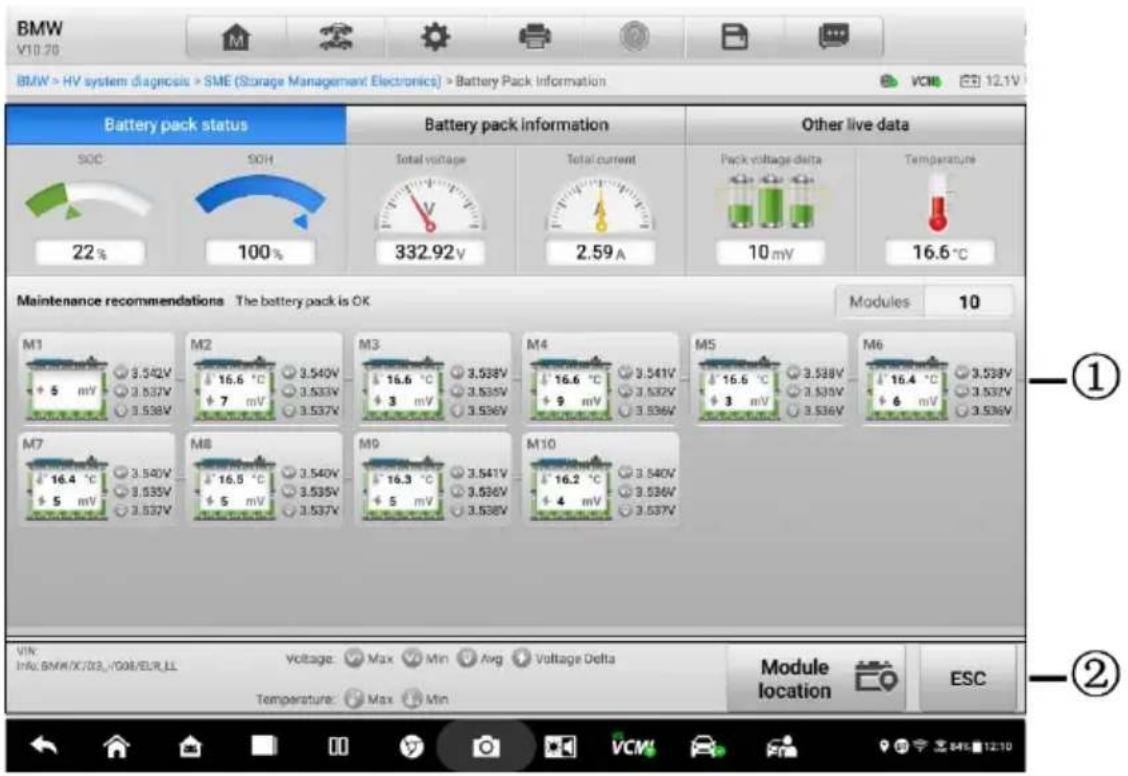Open Module location view
Image resolution: width=1128 pixels, height=776 pixels.
coord(816,679)
